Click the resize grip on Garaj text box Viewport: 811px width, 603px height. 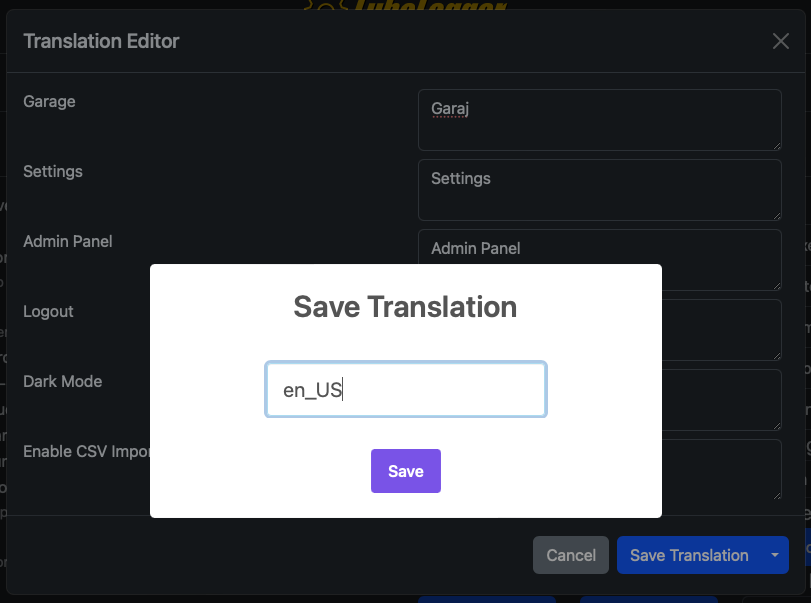774,143
